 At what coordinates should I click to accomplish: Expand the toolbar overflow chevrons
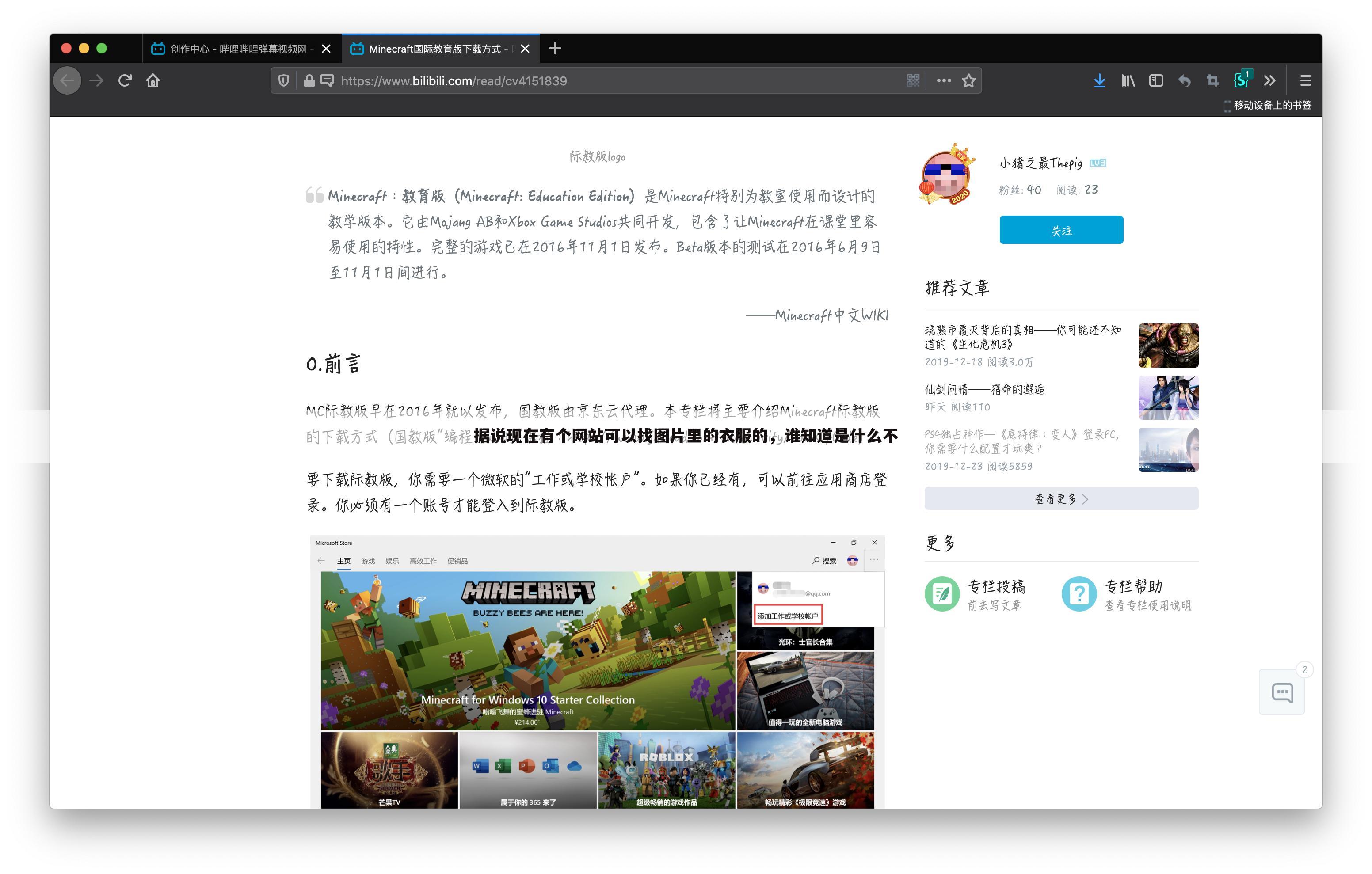pos(1269,80)
